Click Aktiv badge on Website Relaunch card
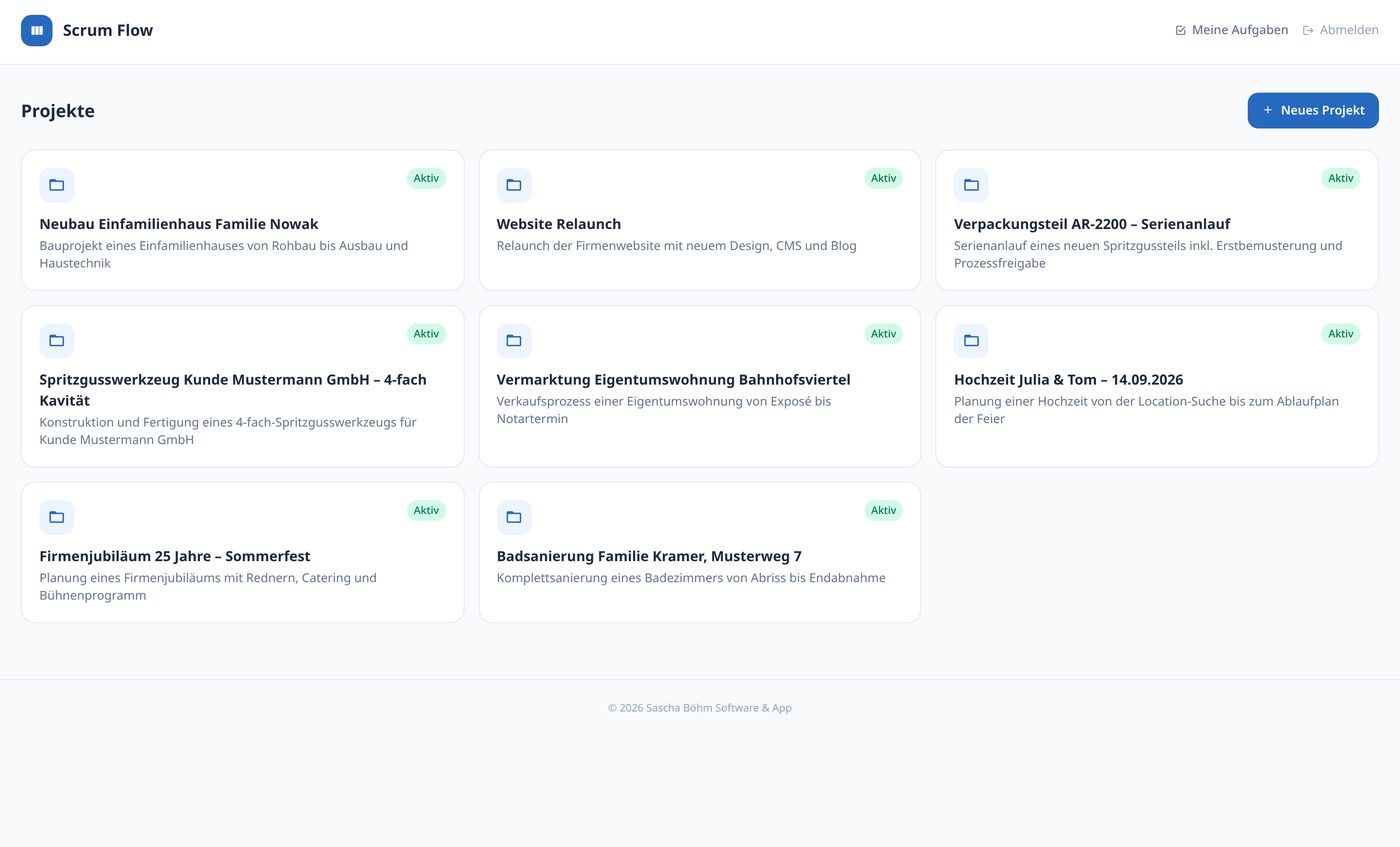Image resolution: width=1400 pixels, height=847 pixels. click(883, 178)
